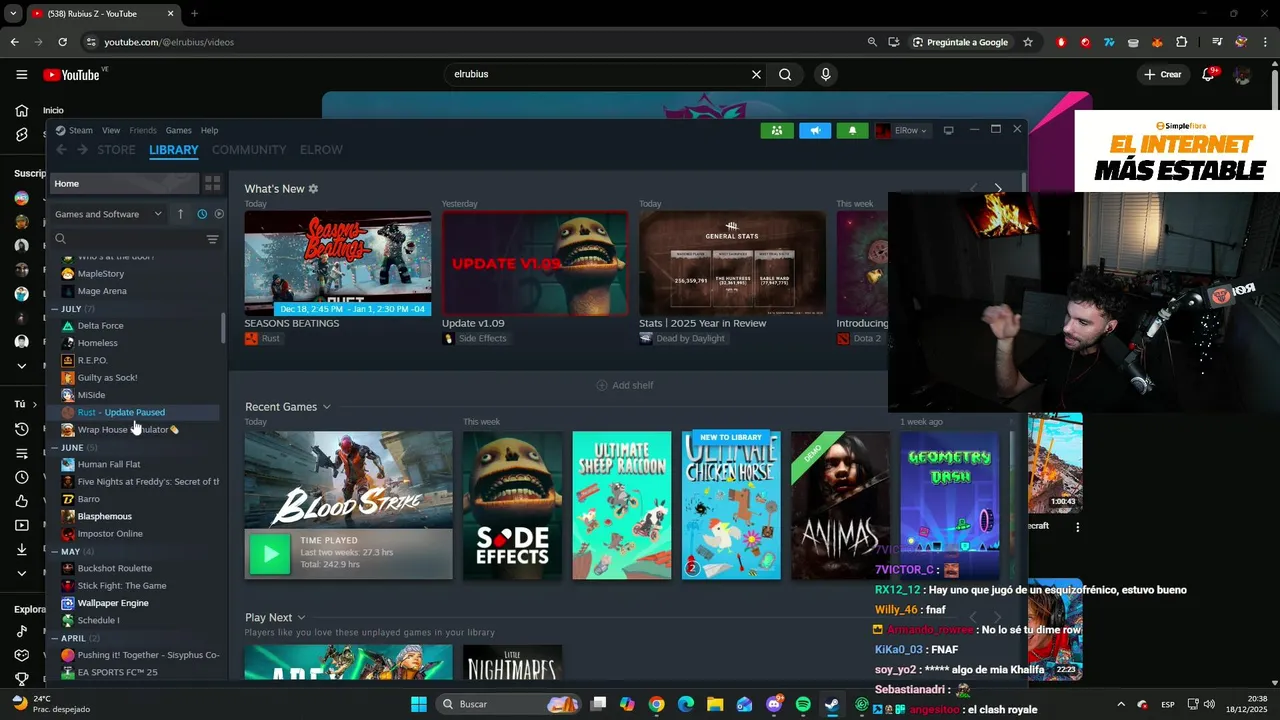1280x720 pixels.
Task: Open Steam friends button in green
Action: click(776, 130)
